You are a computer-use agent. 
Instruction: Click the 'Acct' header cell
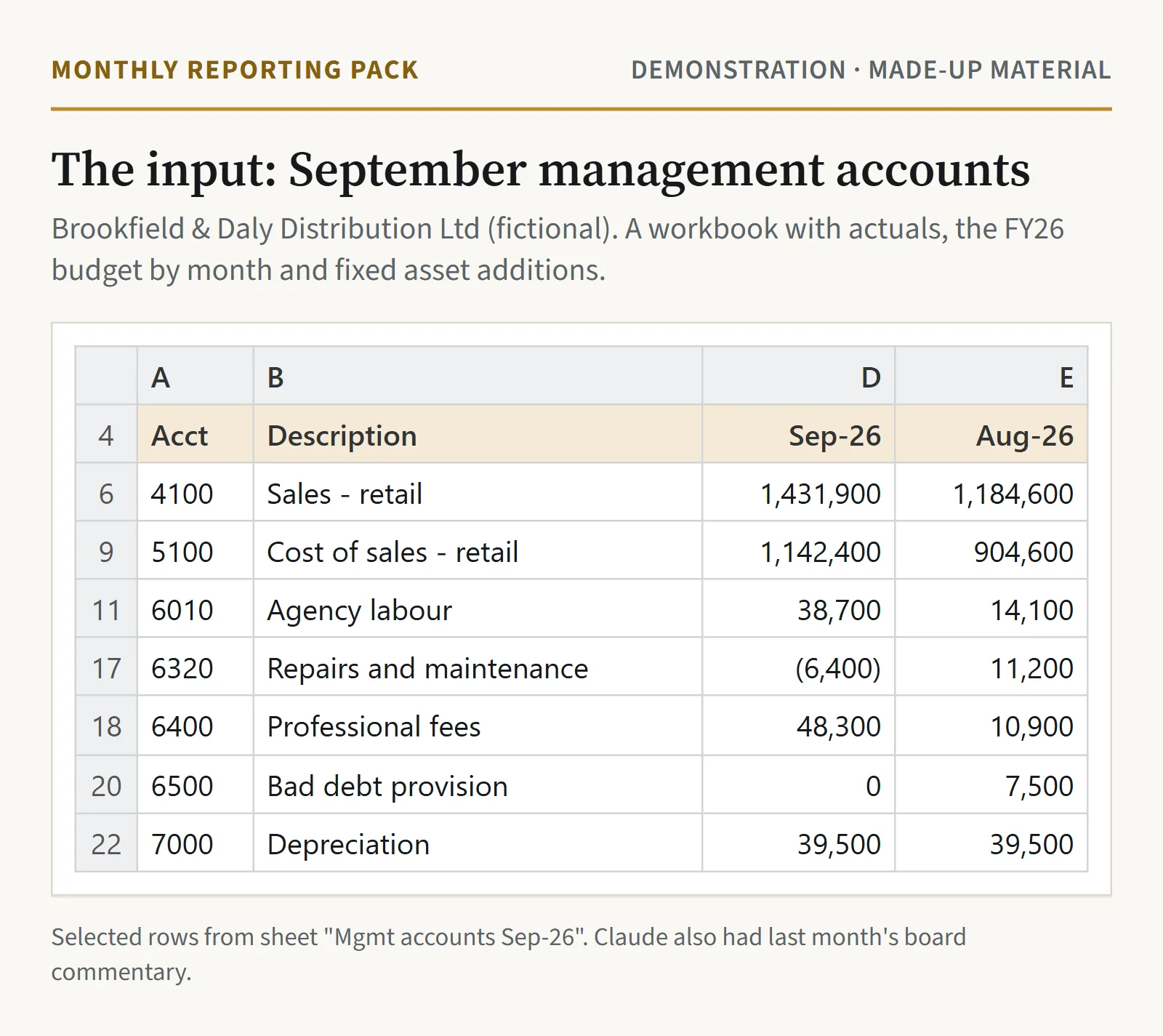195,434
